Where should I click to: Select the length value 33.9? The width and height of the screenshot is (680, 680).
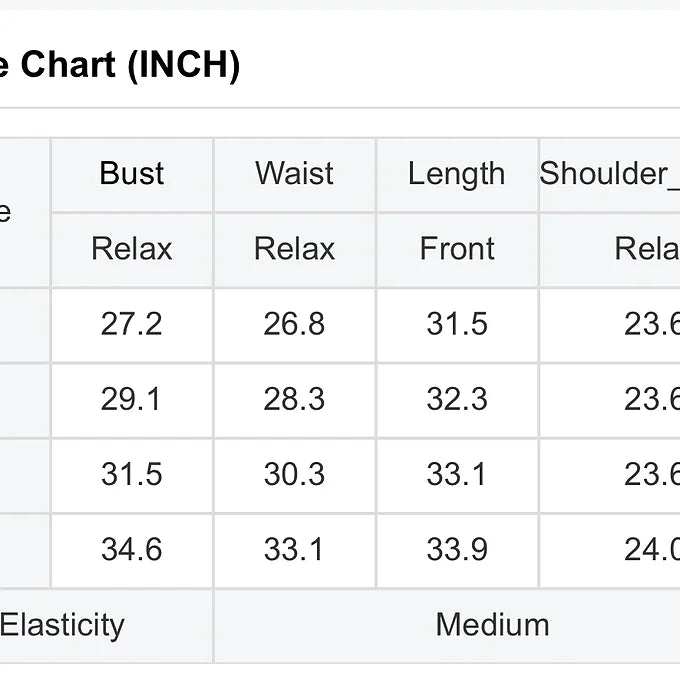point(457,549)
